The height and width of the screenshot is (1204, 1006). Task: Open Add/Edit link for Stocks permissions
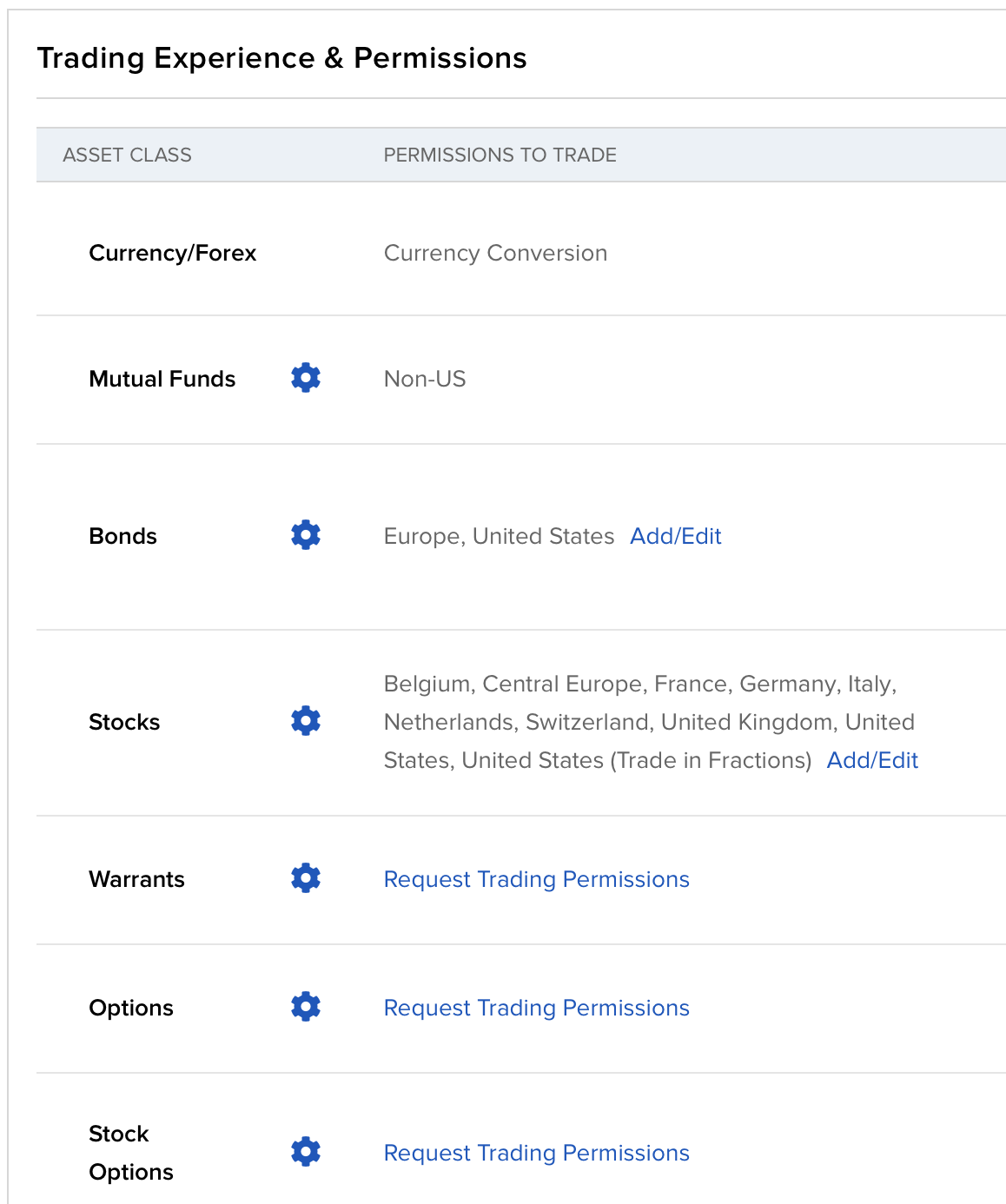871,760
